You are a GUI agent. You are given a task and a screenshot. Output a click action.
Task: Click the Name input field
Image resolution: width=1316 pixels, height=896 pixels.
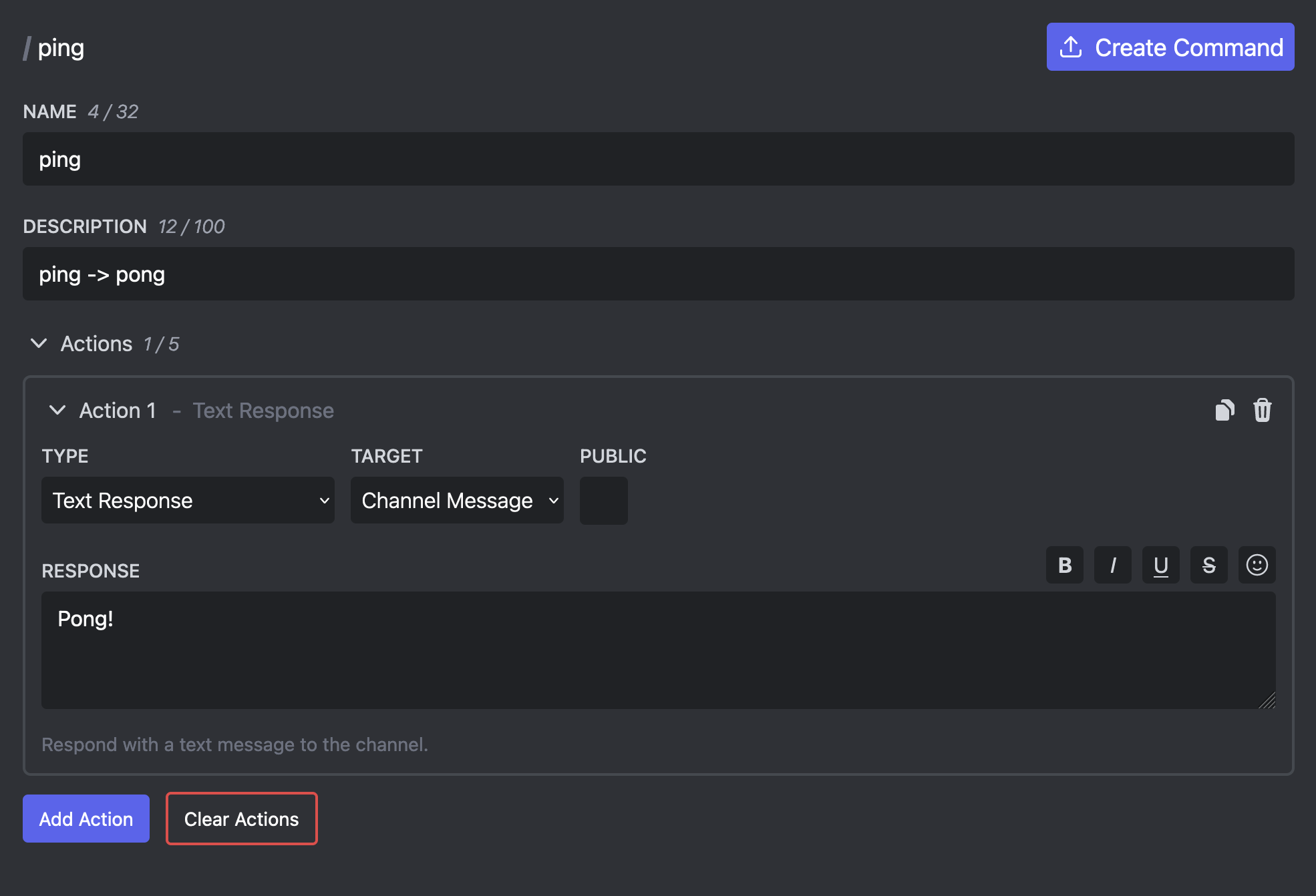pos(658,158)
